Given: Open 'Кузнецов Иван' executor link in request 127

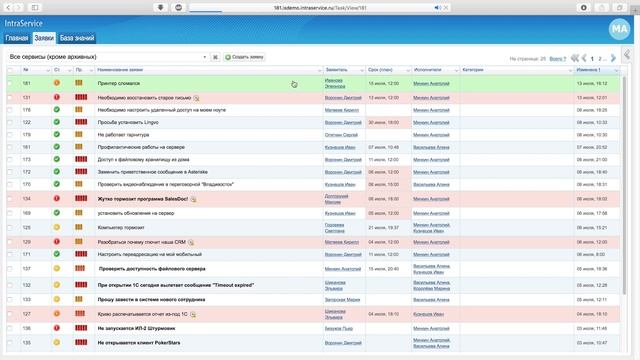Looking at the screenshot, I should tap(428, 314).
